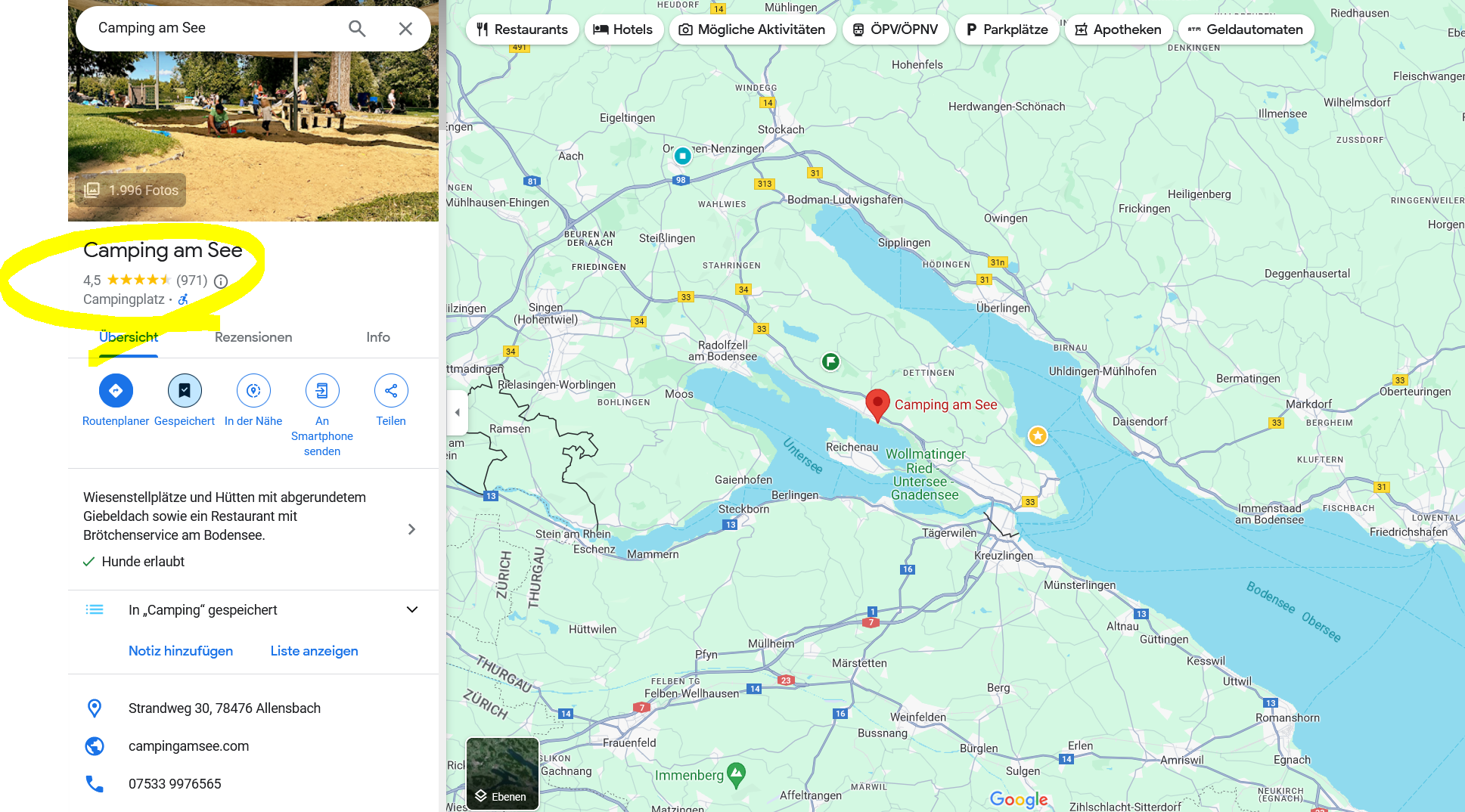The width and height of the screenshot is (1465, 812).
Task: Select the Parkplätze chip
Action: pos(1007,29)
